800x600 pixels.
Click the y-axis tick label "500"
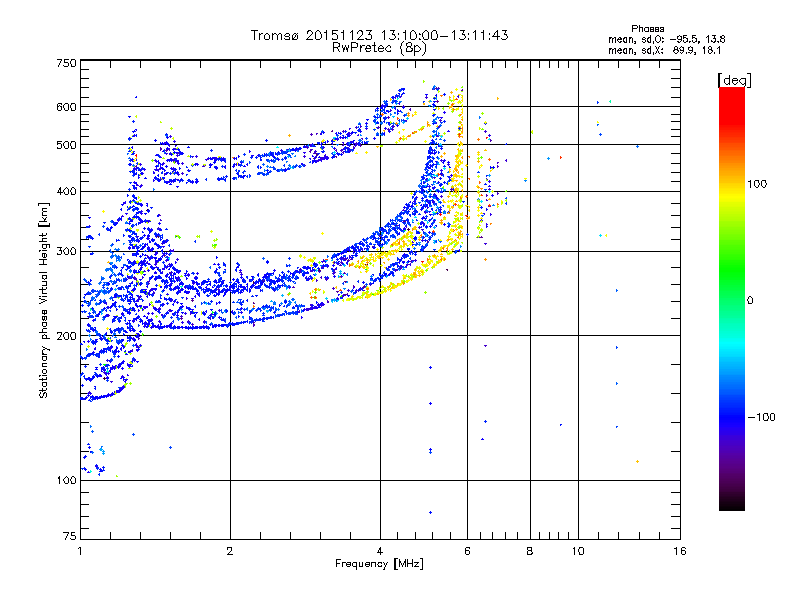66,145
